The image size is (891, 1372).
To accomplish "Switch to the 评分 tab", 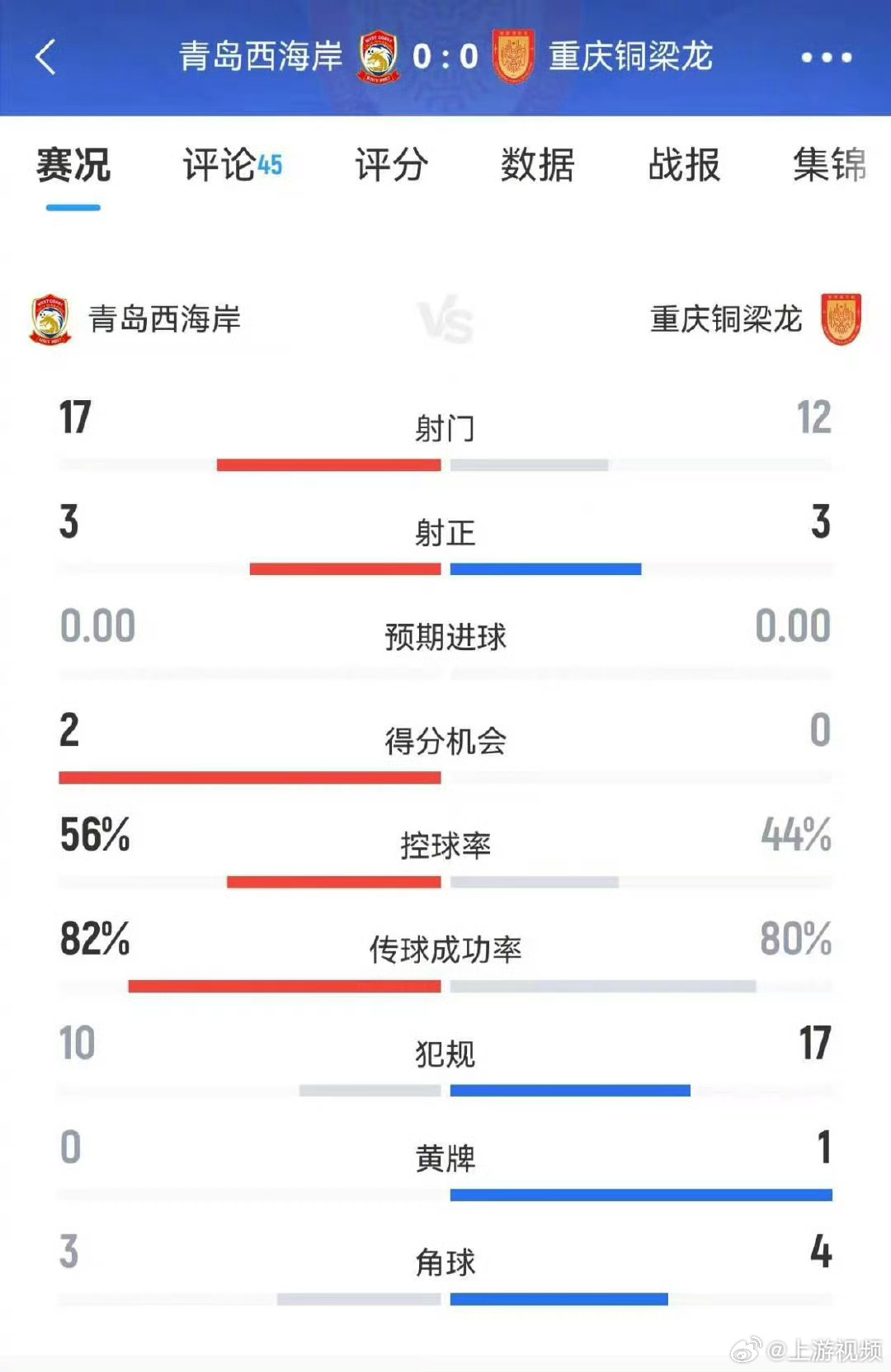I will (x=391, y=164).
